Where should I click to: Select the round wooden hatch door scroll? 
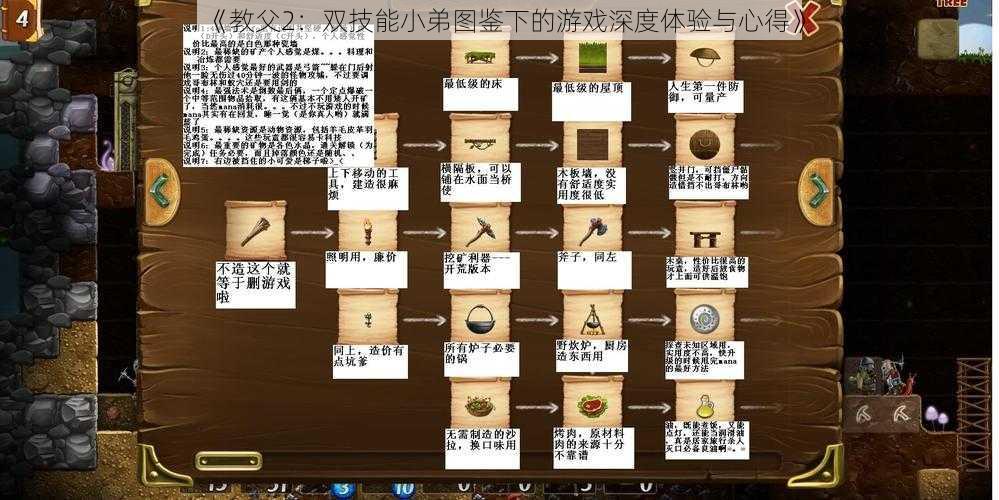click(x=705, y=141)
